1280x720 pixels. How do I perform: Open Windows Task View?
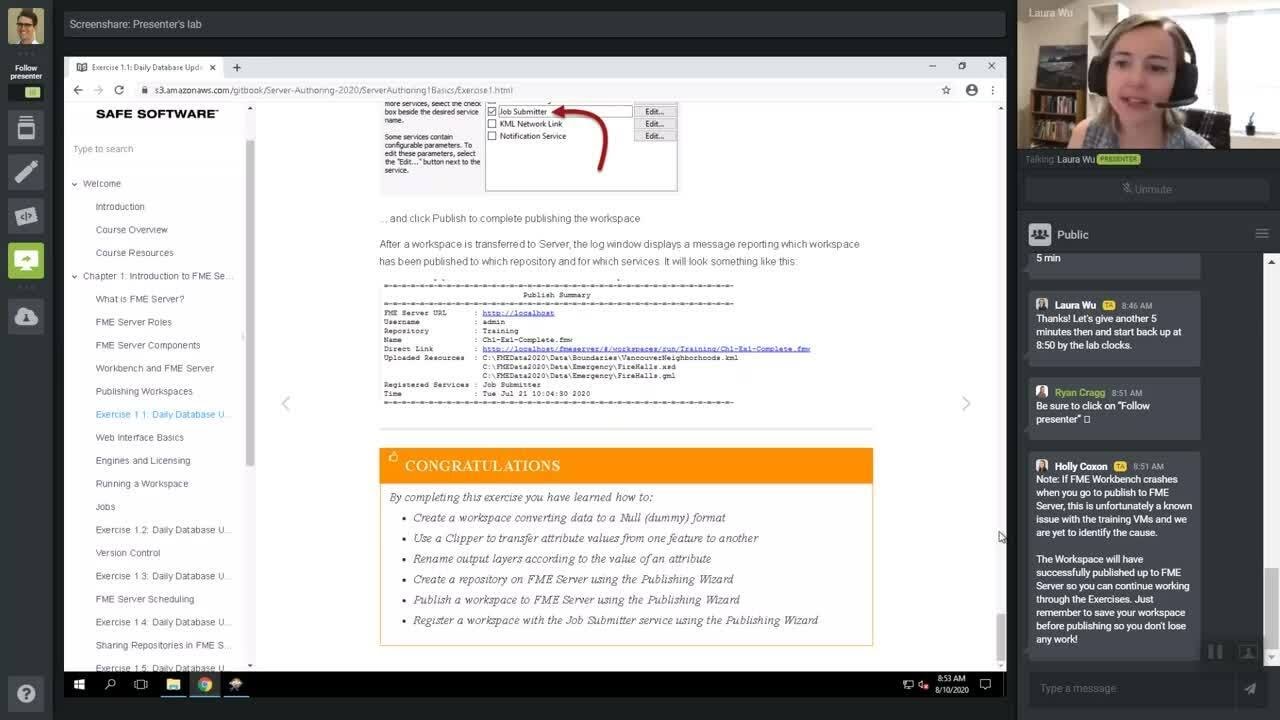click(x=141, y=685)
